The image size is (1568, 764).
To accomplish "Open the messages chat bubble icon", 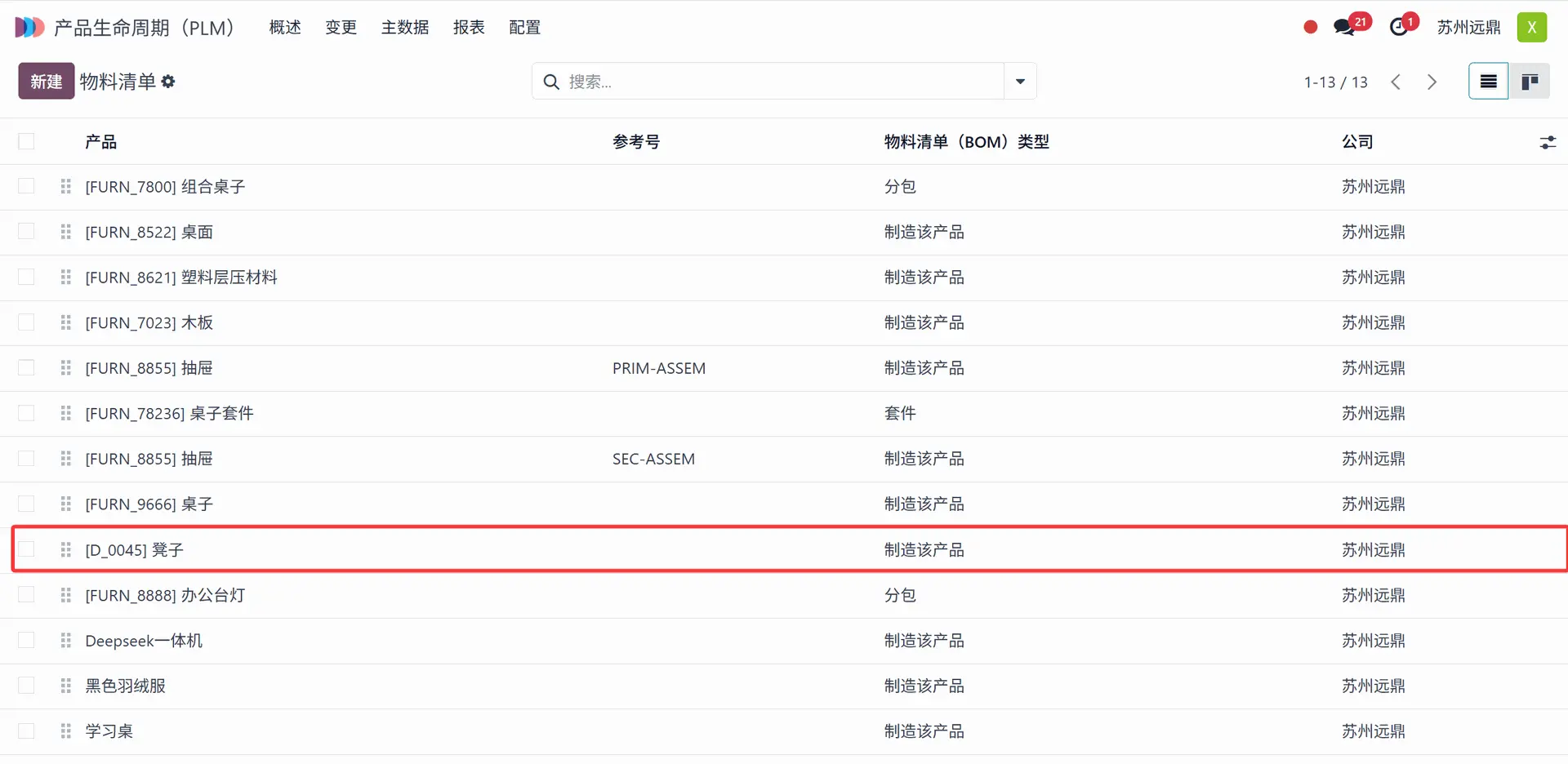I will [1343, 27].
